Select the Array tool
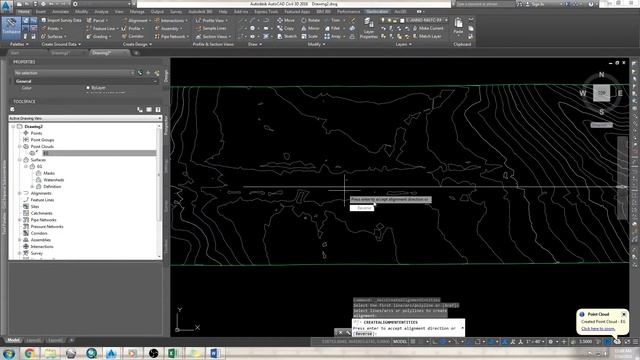Screen dimensions: 640x360 pos(333,36)
